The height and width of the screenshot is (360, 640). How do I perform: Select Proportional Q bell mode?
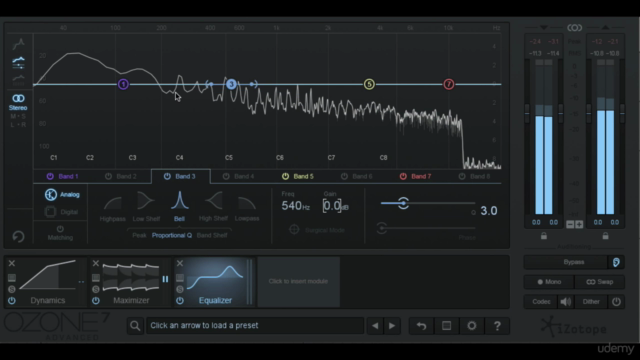pyautogui.click(x=172, y=236)
